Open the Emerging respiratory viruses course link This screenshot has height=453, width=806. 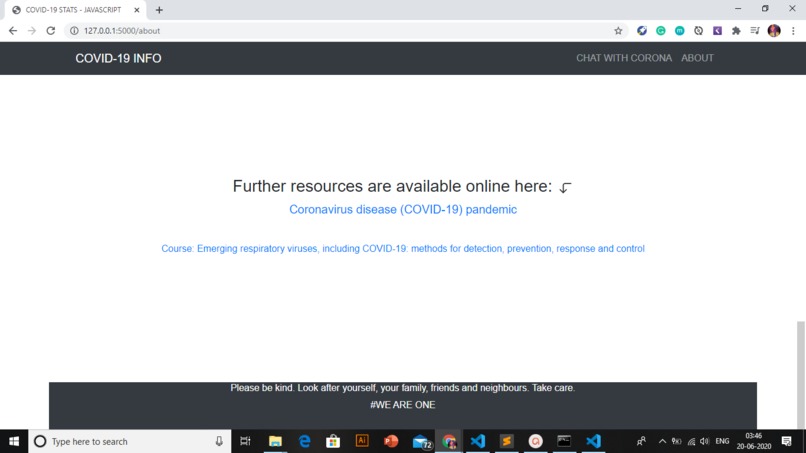403,248
